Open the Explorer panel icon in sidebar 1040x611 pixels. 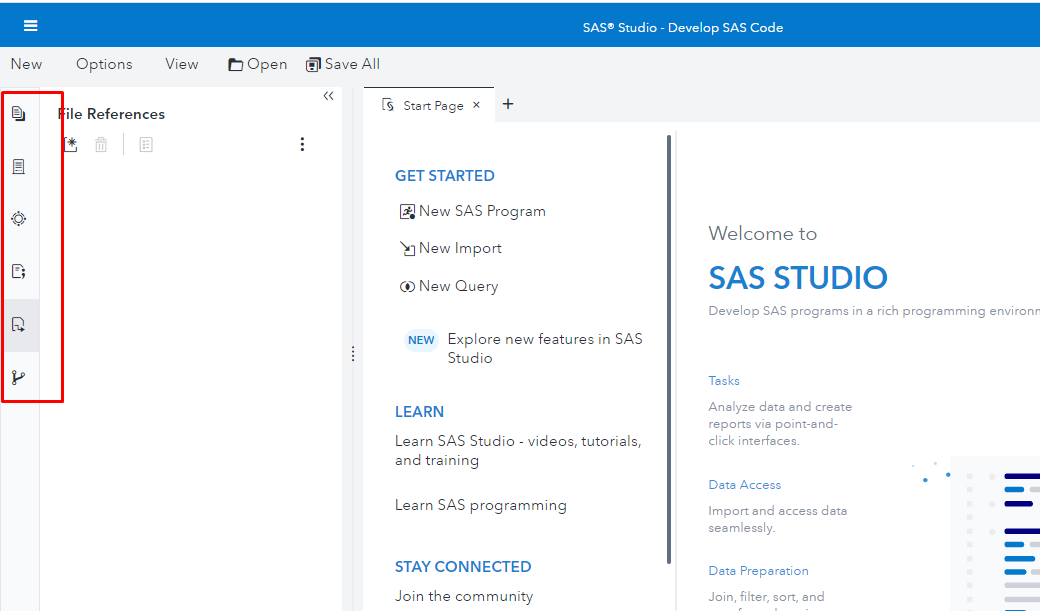18,113
